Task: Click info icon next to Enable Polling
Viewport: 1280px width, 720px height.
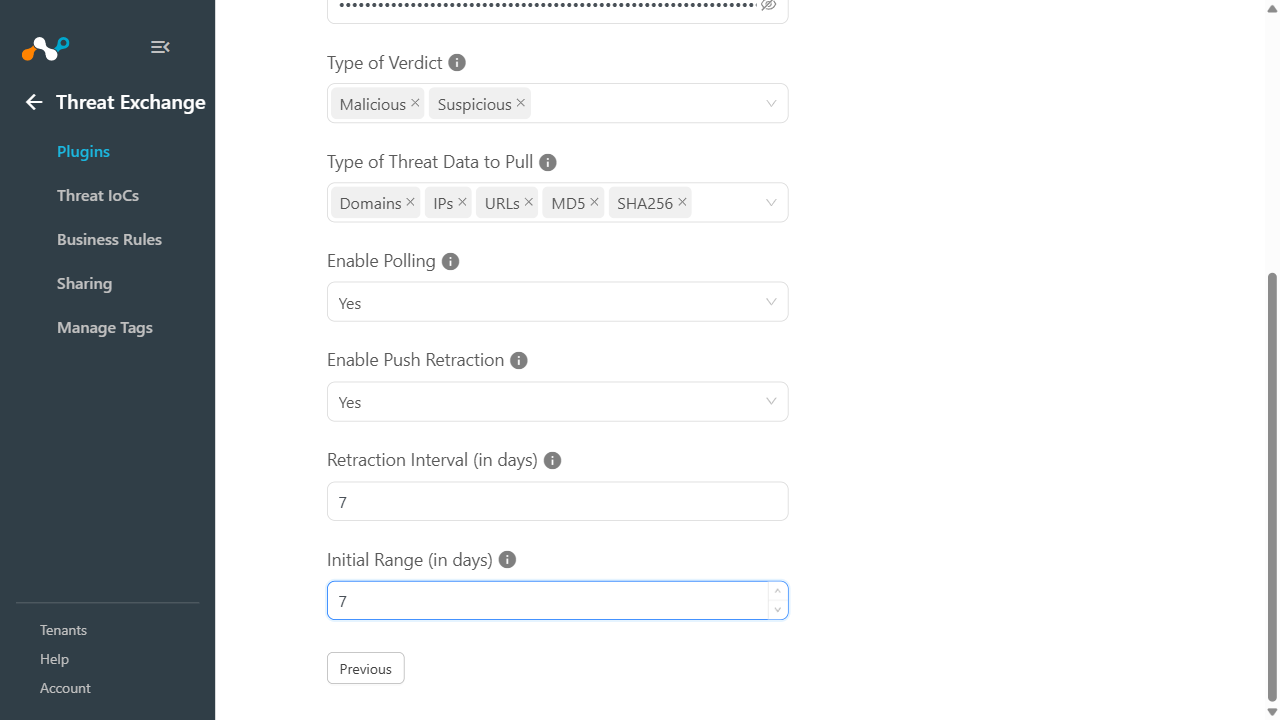Action: (450, 261)
